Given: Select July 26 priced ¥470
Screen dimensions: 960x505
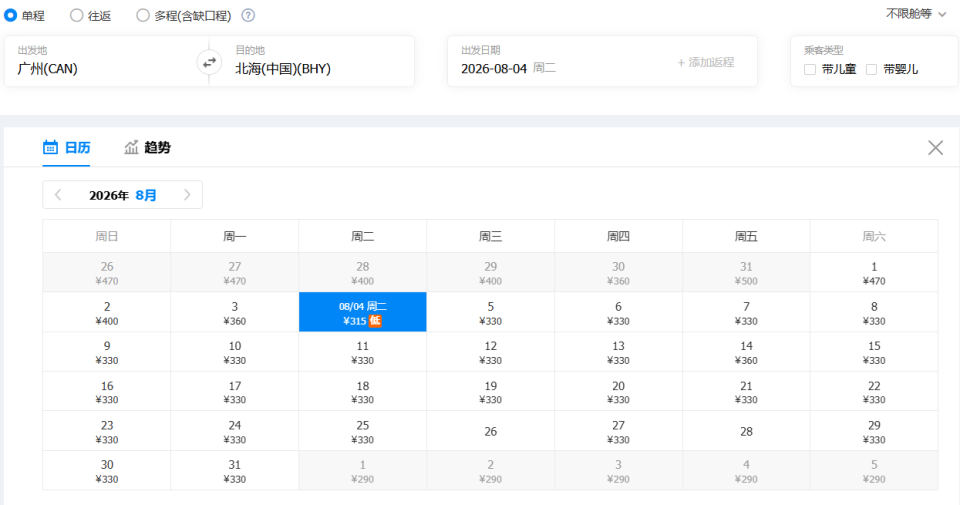Looking at the screenshot, I should click(107, 272).
